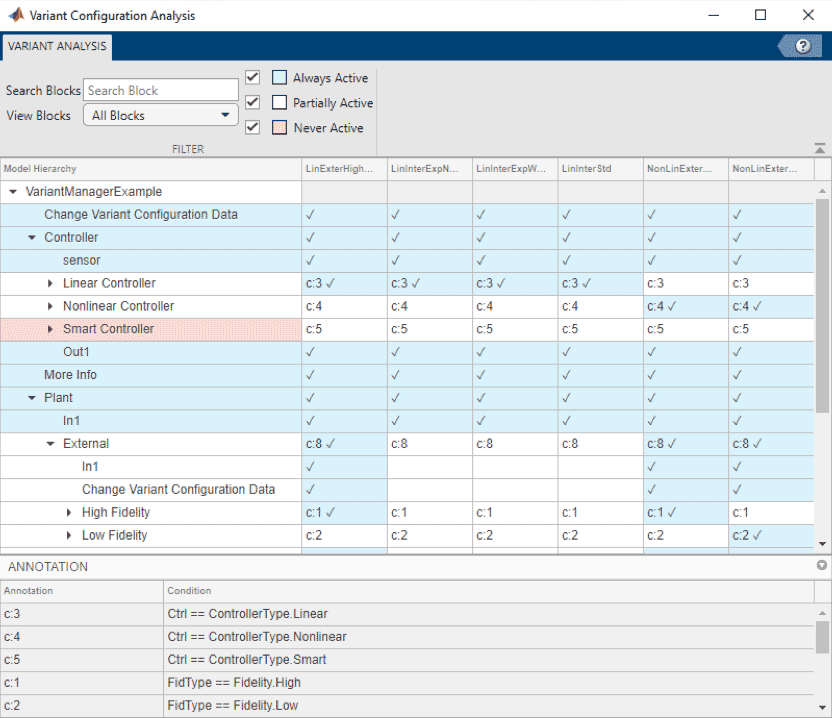Image resolution: width=832 pixels, height=718 pixels.
Task: Open help using the question mark icon
Action: pyautogui.click(x=801, y=45)
